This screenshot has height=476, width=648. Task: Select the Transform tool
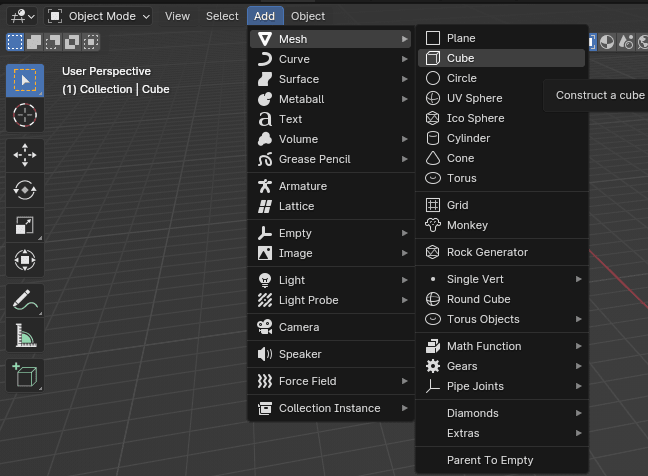[x=25, y=261]
